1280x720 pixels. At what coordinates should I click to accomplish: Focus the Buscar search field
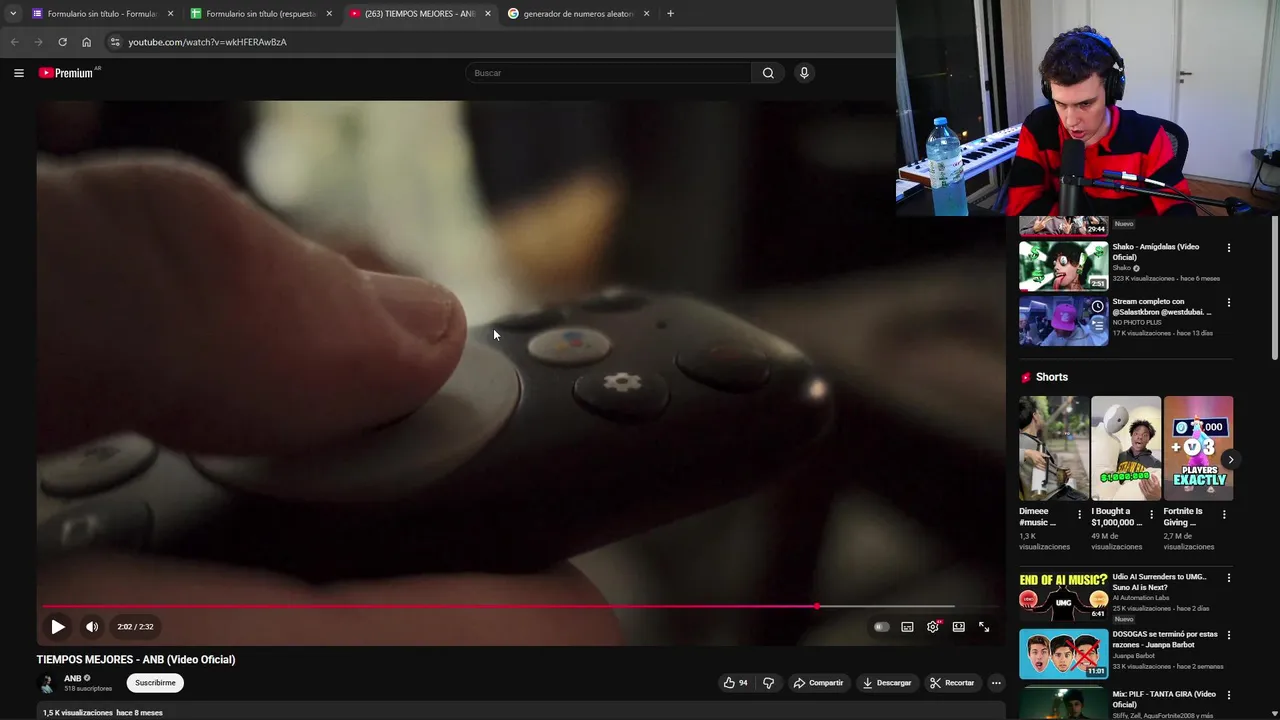click(608, 73)
